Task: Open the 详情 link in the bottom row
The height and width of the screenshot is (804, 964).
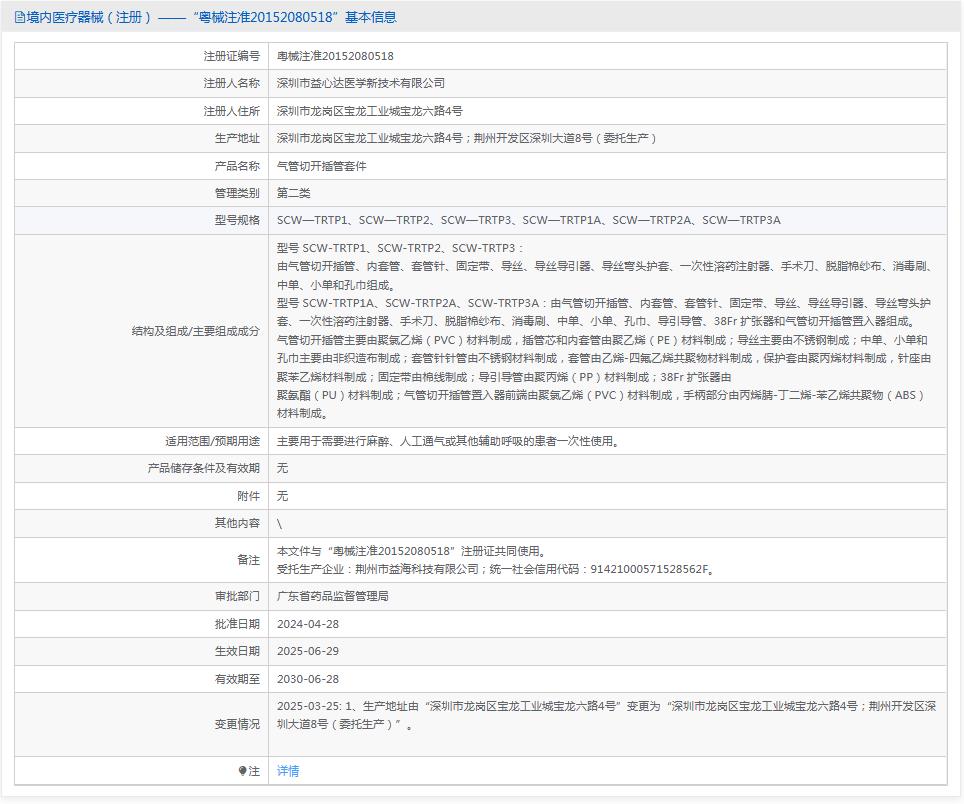Action: 288,771
